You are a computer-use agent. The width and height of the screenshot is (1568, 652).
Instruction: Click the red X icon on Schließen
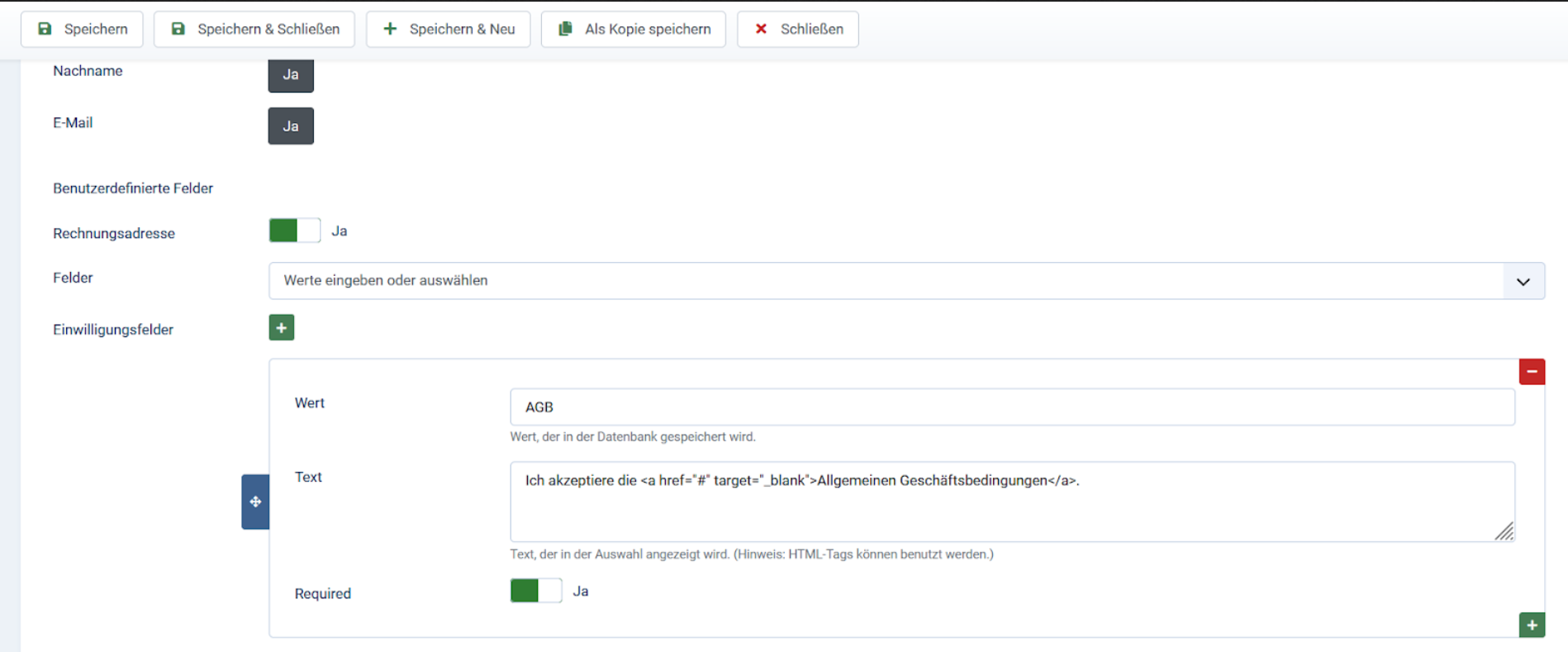pyautogui.click(x=761, y=29)
